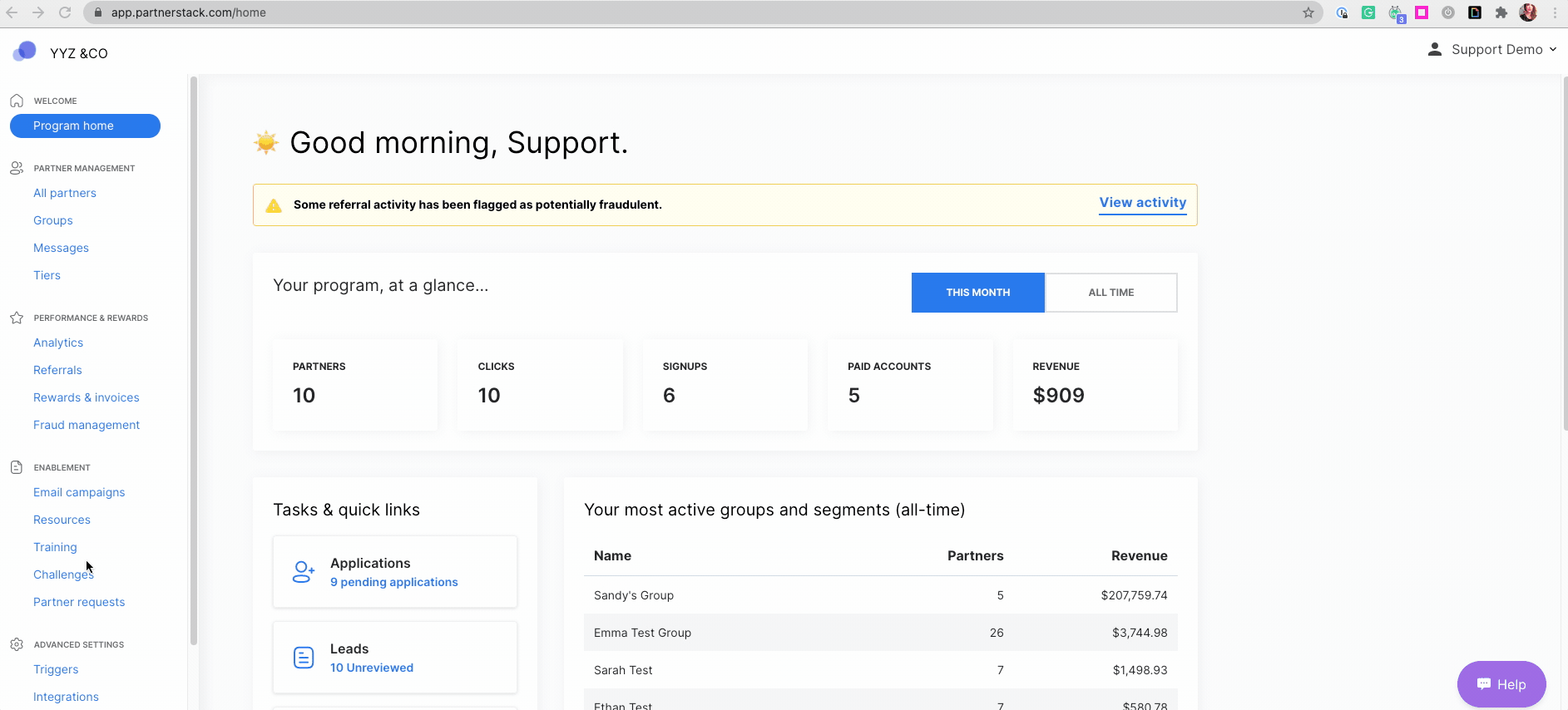Image resolution: width=1568 pixels, height=710 pixels.
Task: Open Partner requests
Action: click(x=79, y=602)
